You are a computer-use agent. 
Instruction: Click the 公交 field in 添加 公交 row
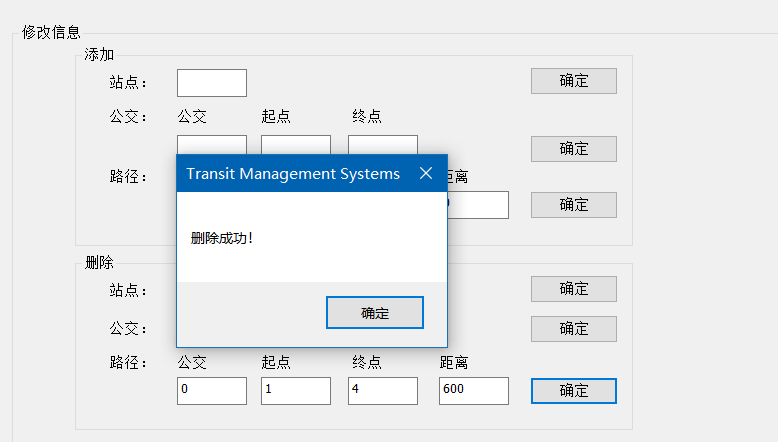tap(212, 144)
